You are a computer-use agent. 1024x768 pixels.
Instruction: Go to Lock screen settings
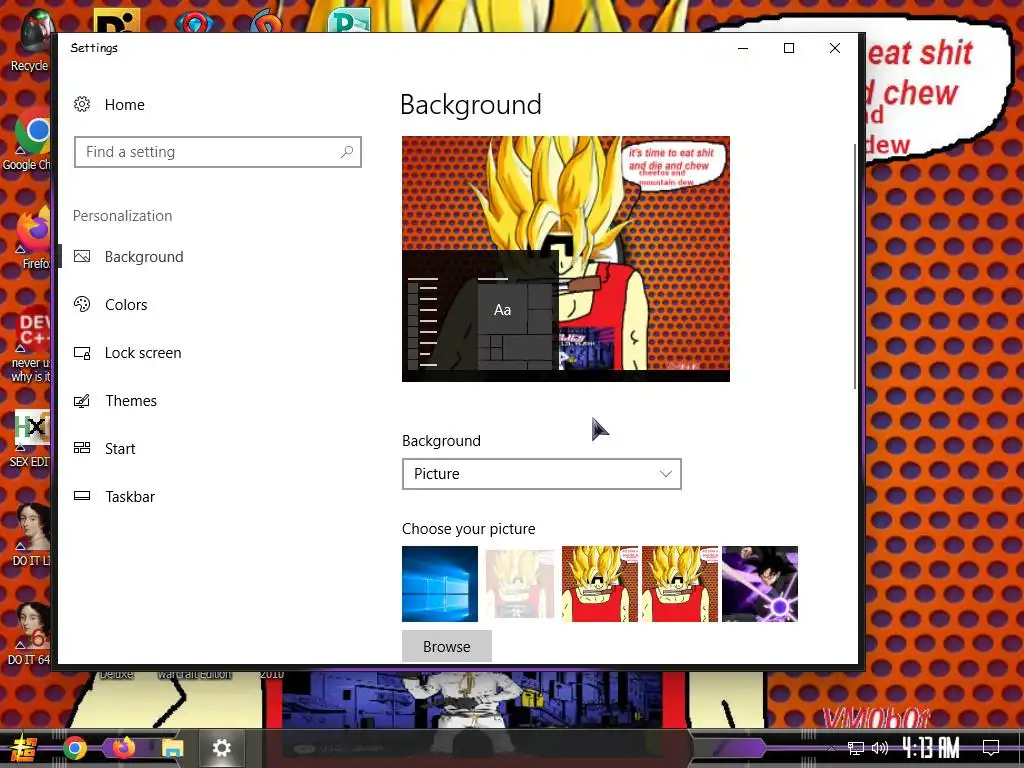[x=143, y=353]
